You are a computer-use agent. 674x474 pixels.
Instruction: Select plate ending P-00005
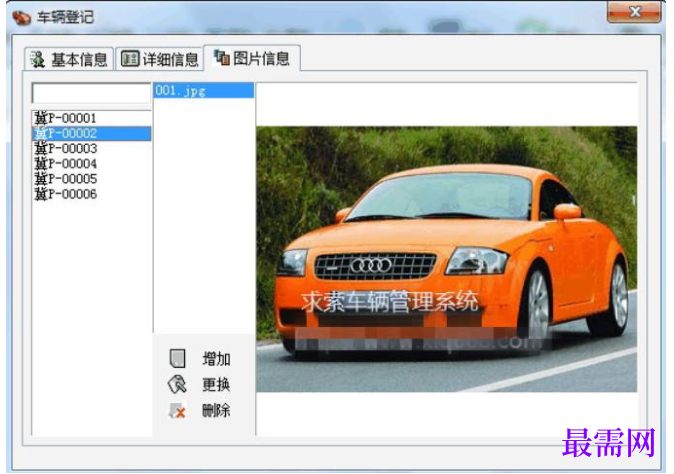(x=92, y=178)
